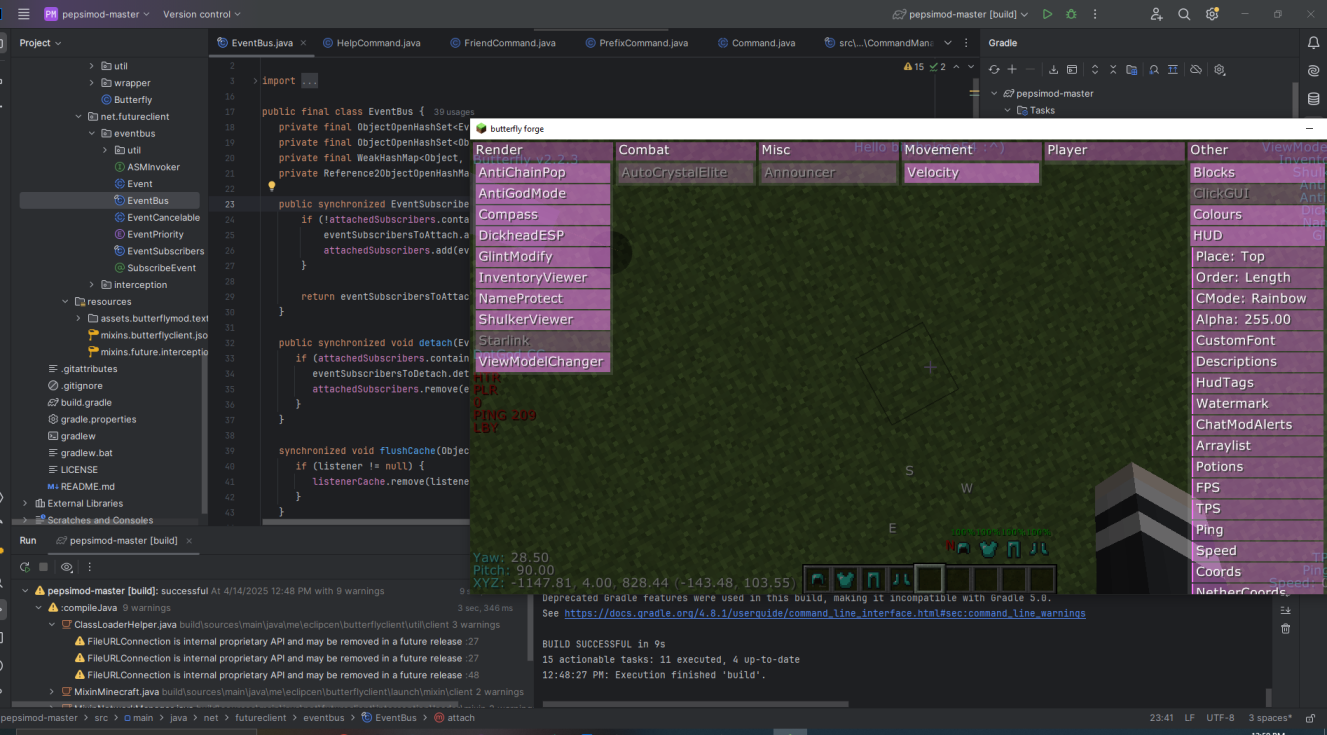Expand MixinMinecraft.java warnings node

[x=53, y=692]
